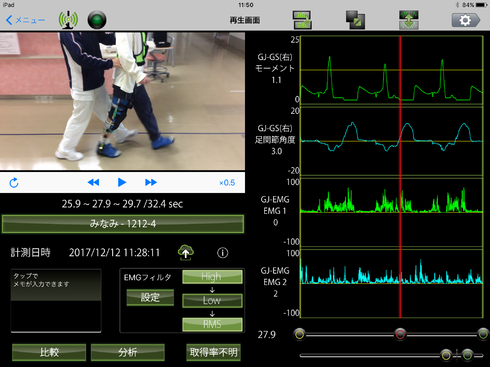Tap the 取得率不明 button

[x=213, y=352]
